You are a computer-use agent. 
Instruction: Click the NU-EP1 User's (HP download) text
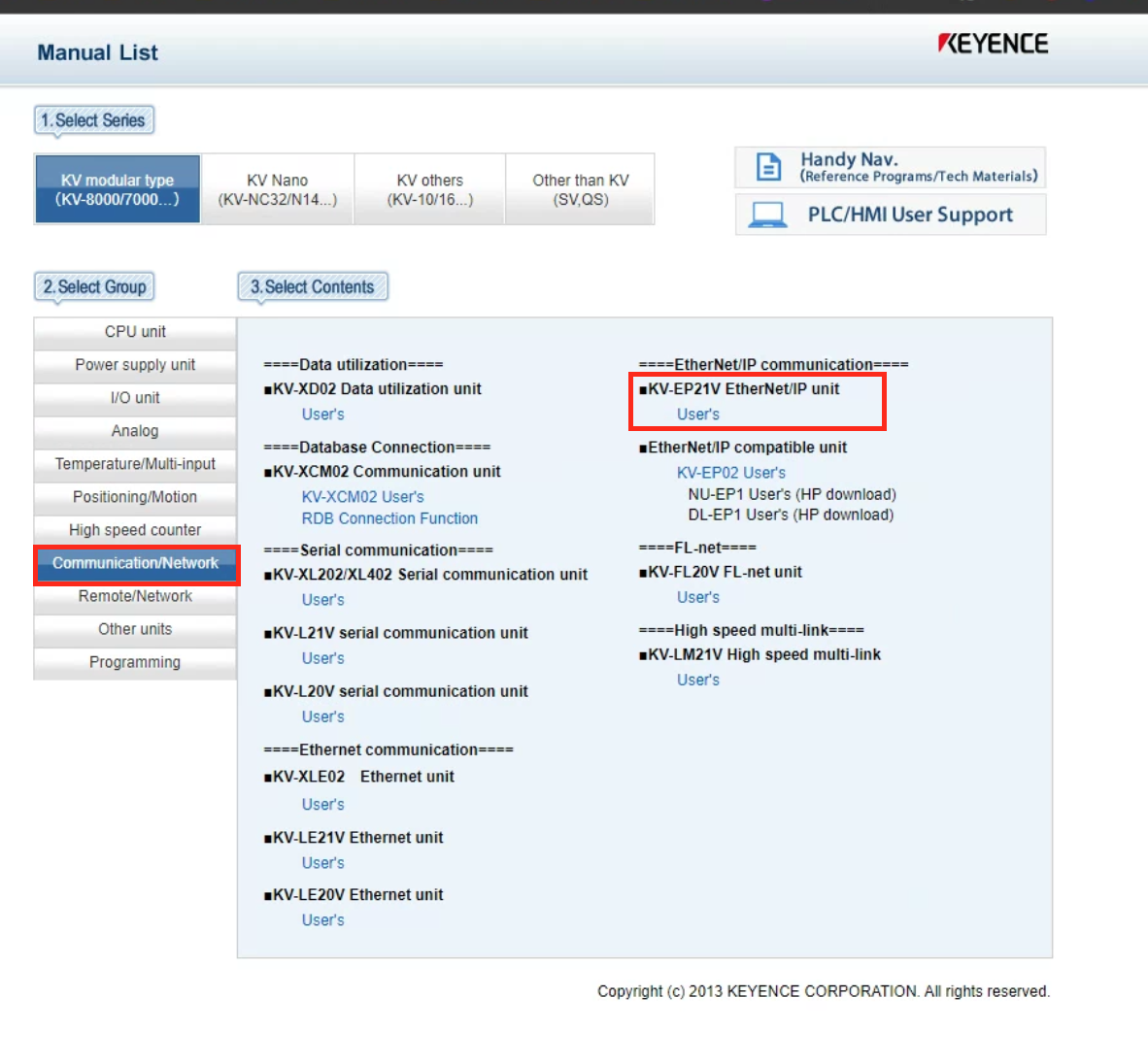792,495
